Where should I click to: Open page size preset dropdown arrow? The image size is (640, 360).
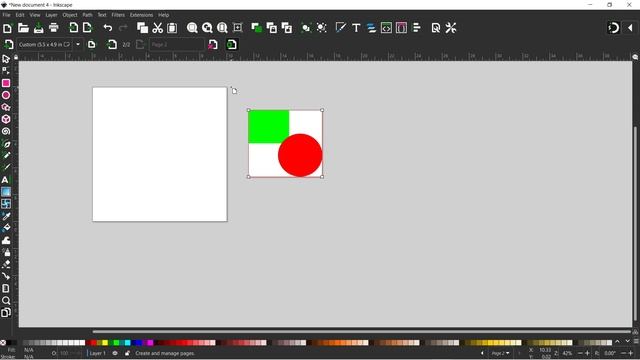(x=78, y=44)
